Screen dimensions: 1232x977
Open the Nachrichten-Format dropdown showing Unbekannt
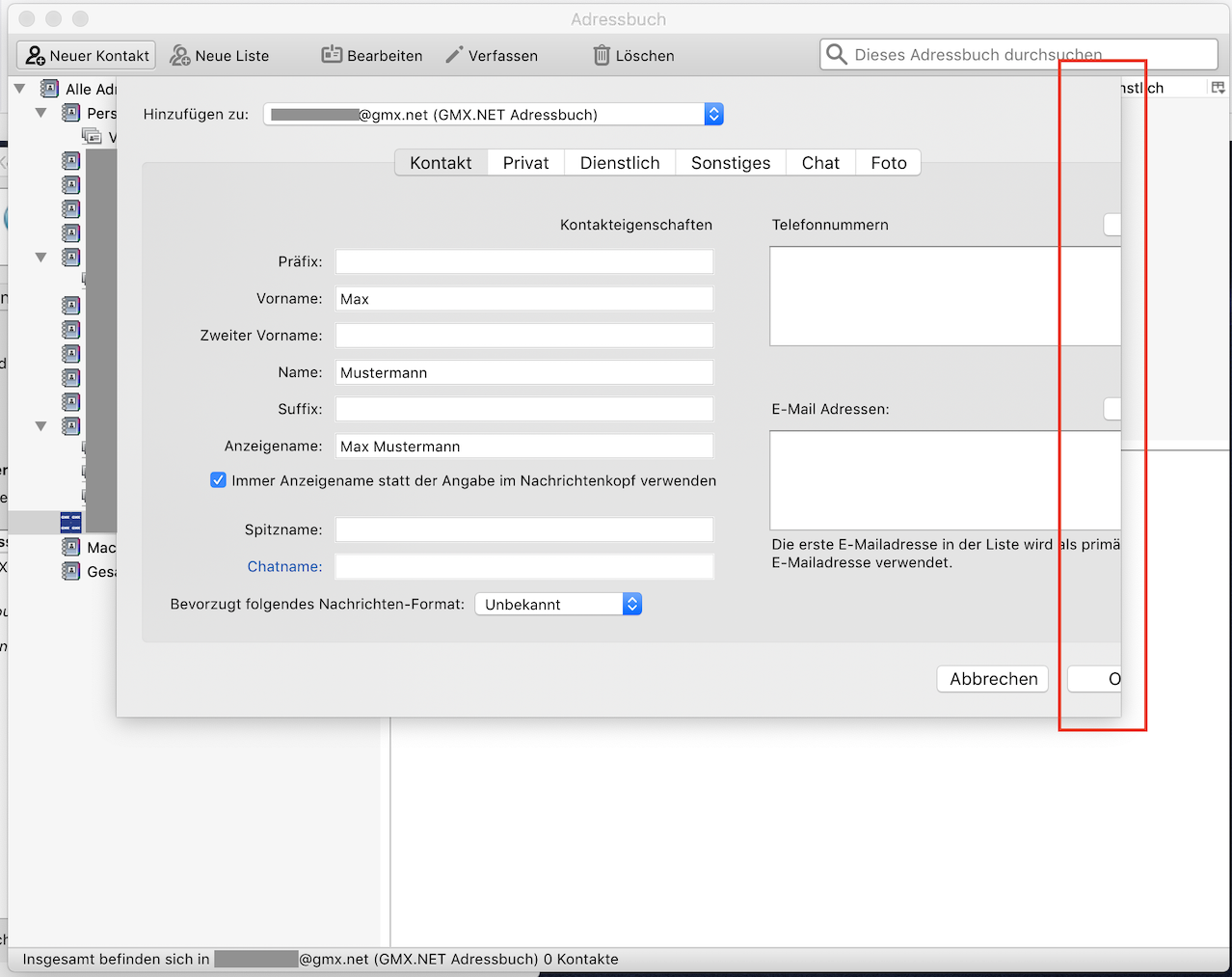click(x=631, y=605)
